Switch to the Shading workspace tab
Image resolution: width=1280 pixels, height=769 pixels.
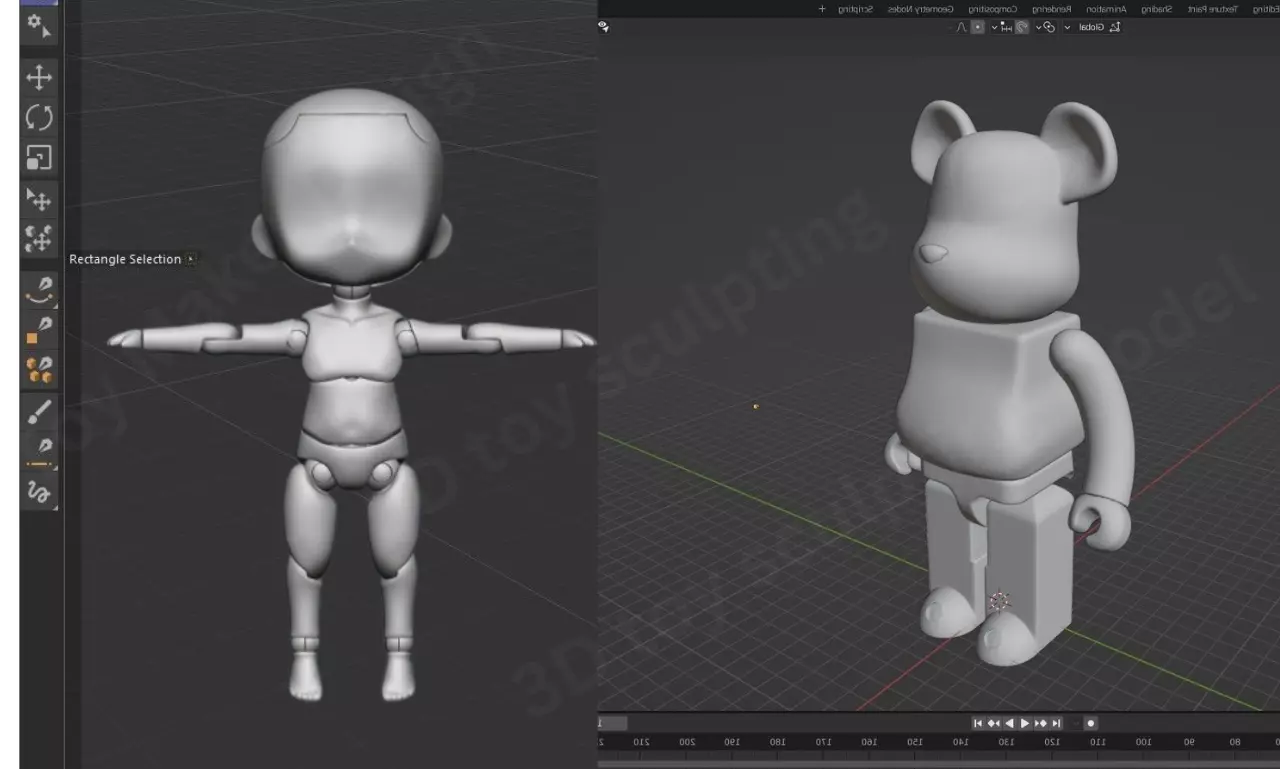coord(1156,9)
